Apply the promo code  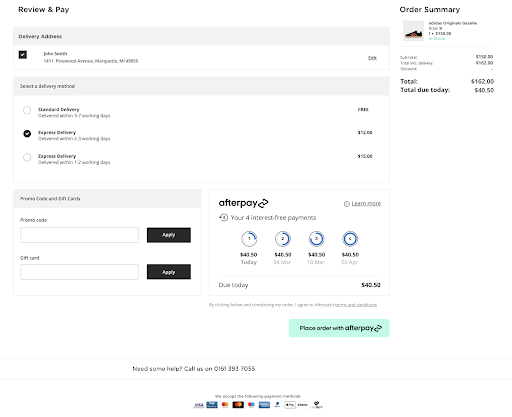(x=169, y=235)
